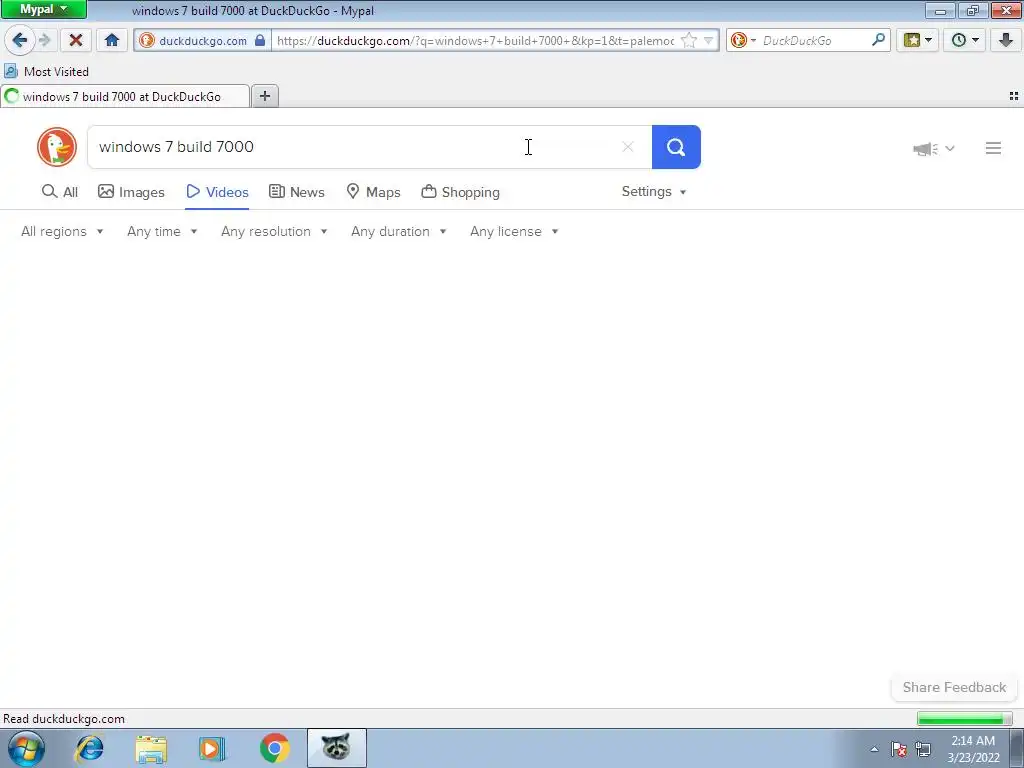Launch Internet Explorer from taskbar

pos(89,748)
